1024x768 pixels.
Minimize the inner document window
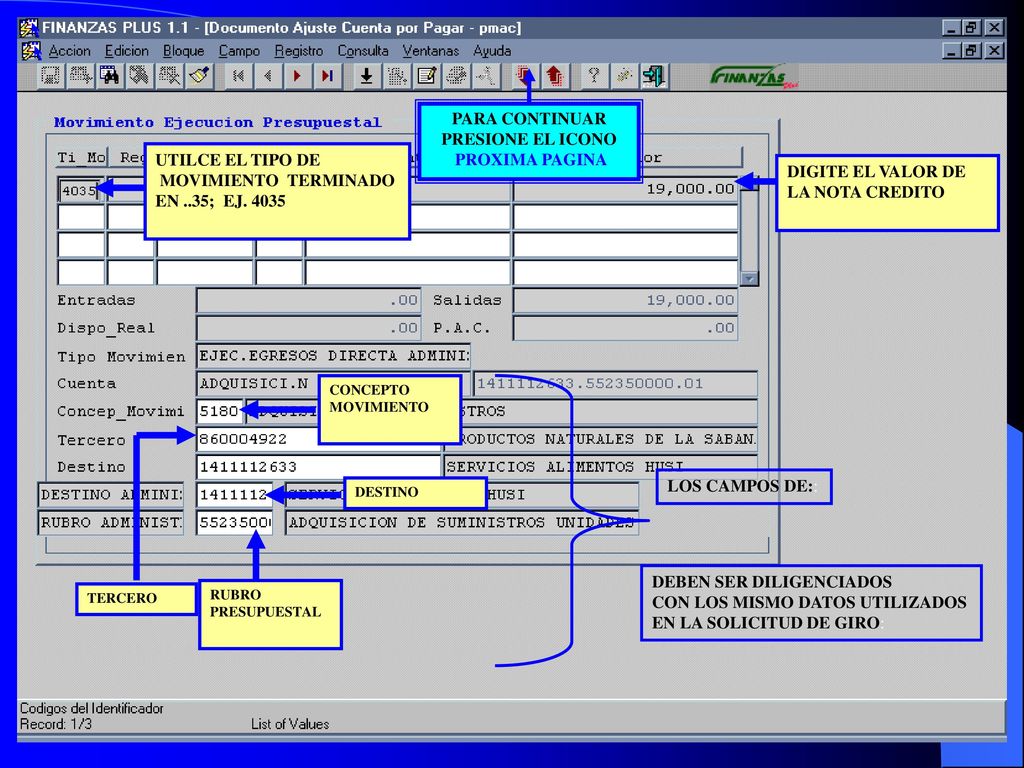click(x=952, y=51)
